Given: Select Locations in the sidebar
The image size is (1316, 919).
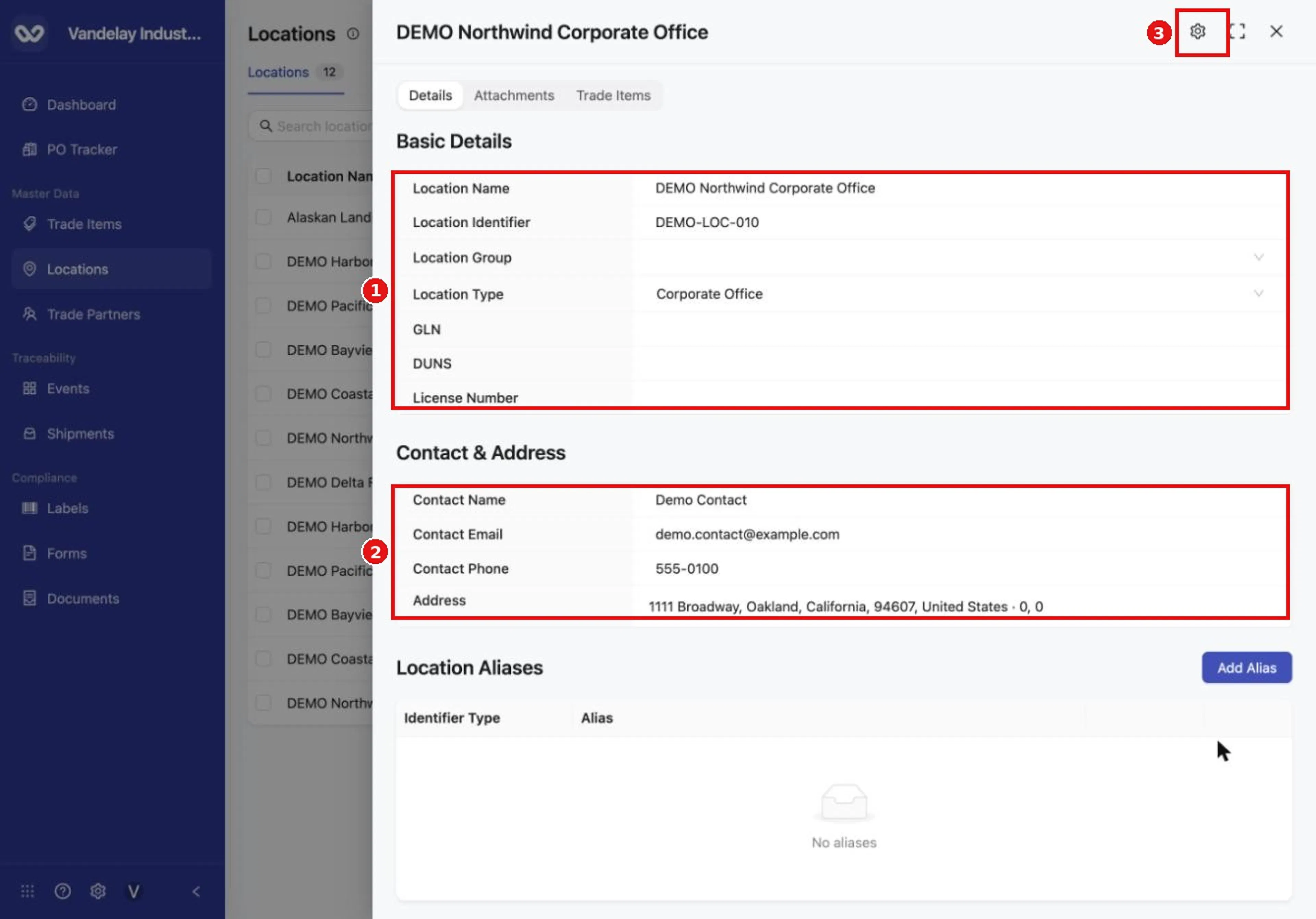Looking at the screenshot, I should (x=112, y=269).
